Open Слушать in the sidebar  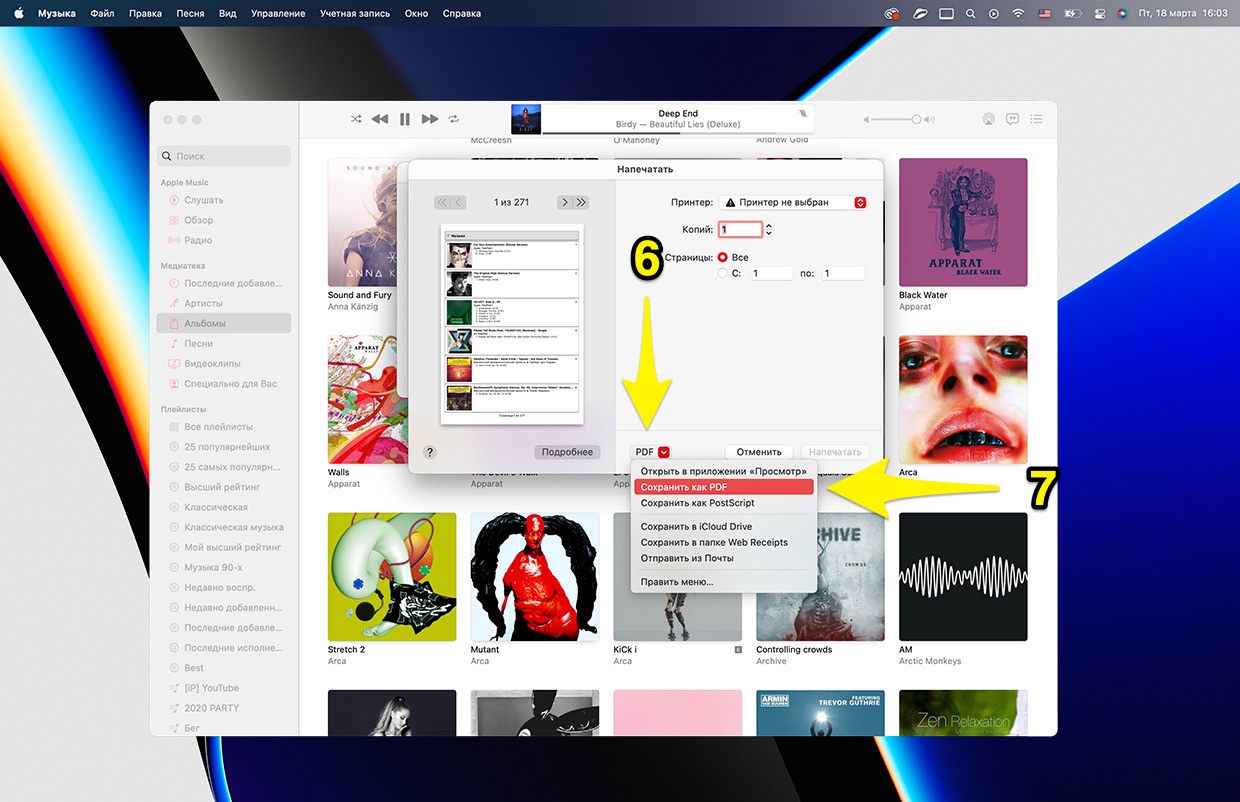click(x=203, y=200)
